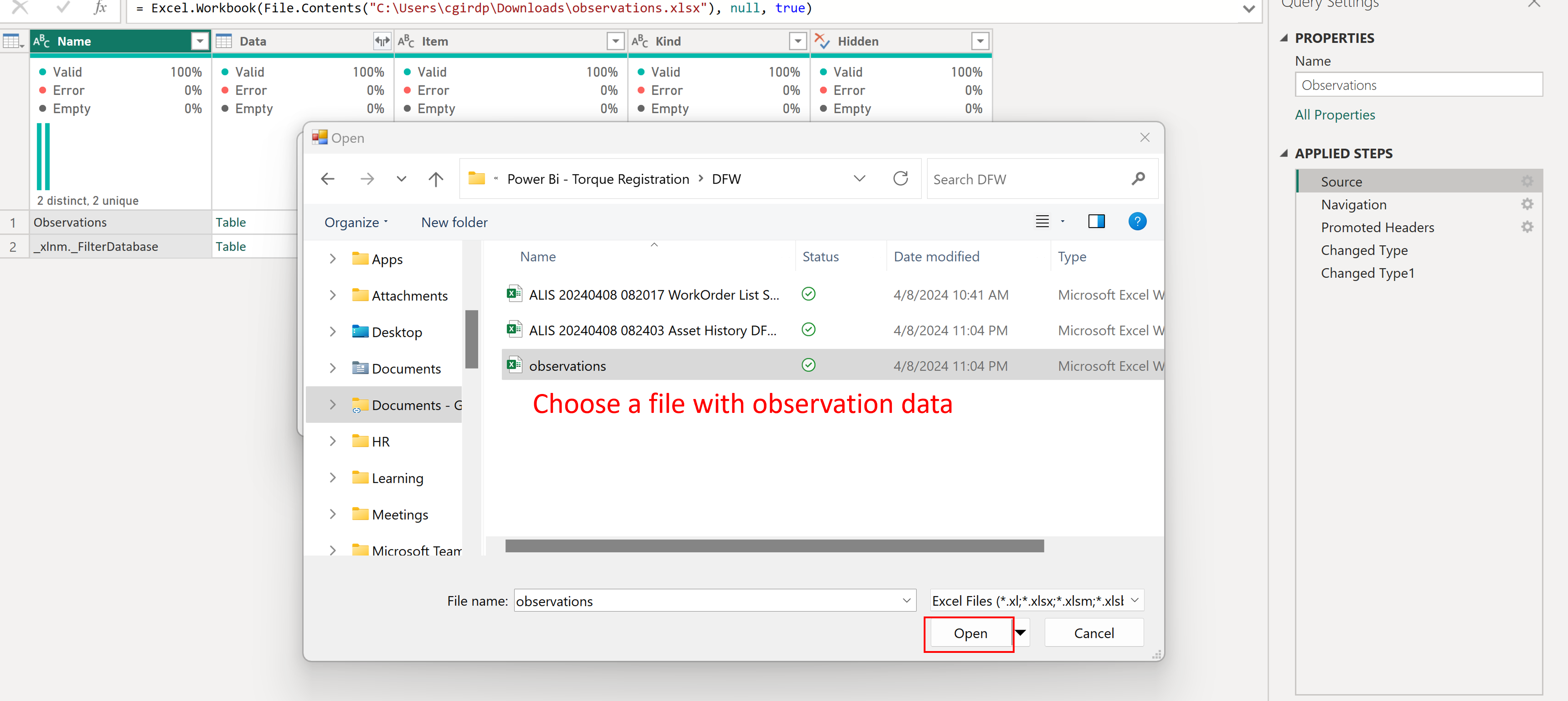Open Item column filter dropdown
This screenshot has width=1568, height=701.
coord(615,41)
